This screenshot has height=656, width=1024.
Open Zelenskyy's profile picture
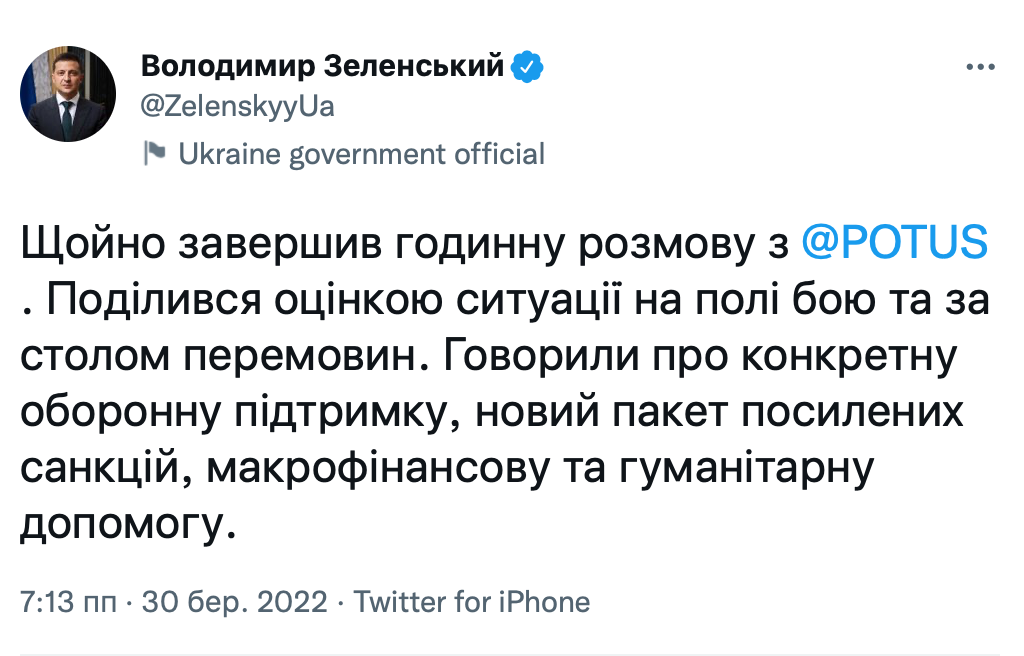pos(67,92)
